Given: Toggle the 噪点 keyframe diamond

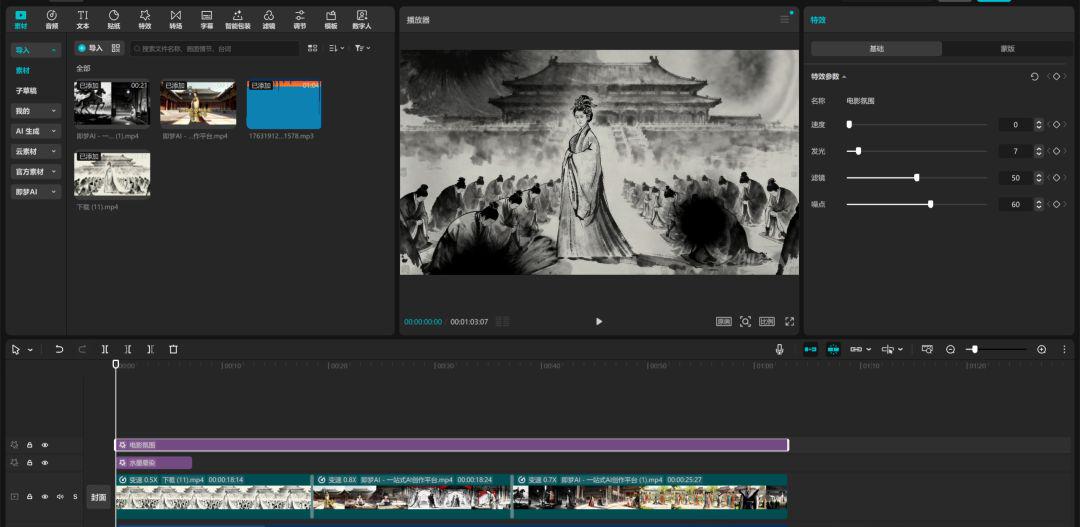Looking at the screenshot, I should coord(1056,205).
